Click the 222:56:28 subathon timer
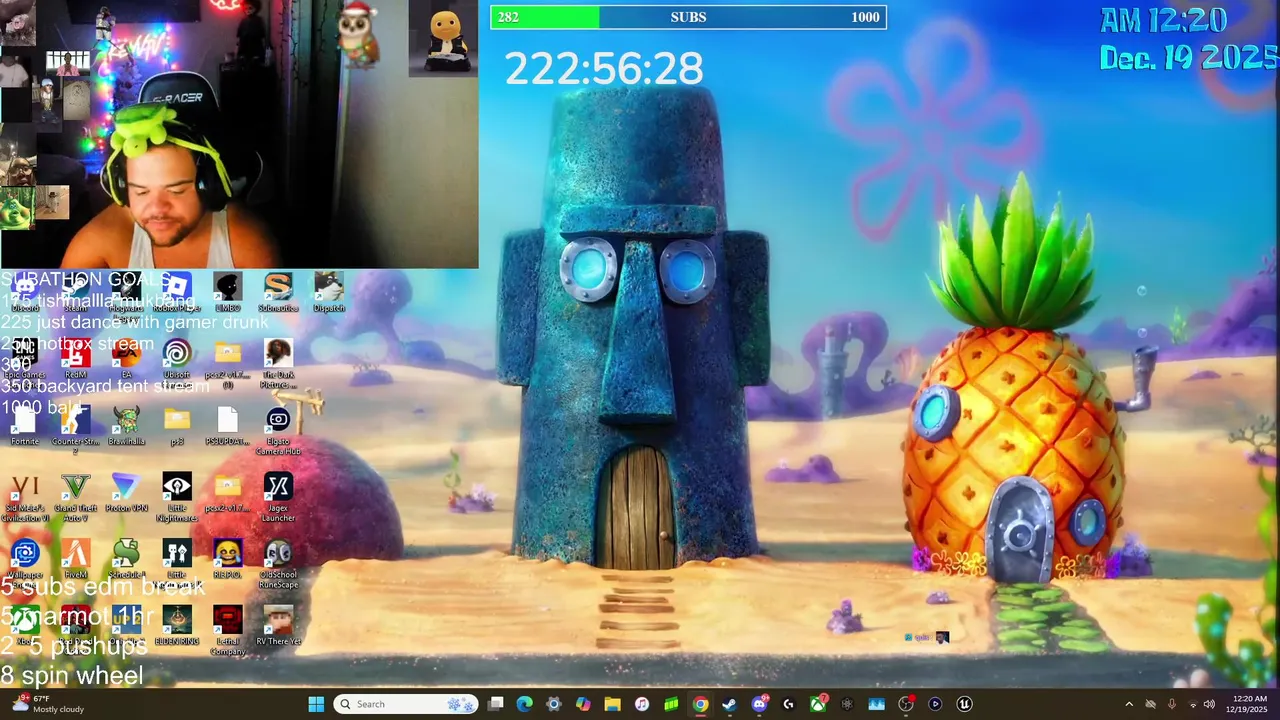 [x=604, y=69]
